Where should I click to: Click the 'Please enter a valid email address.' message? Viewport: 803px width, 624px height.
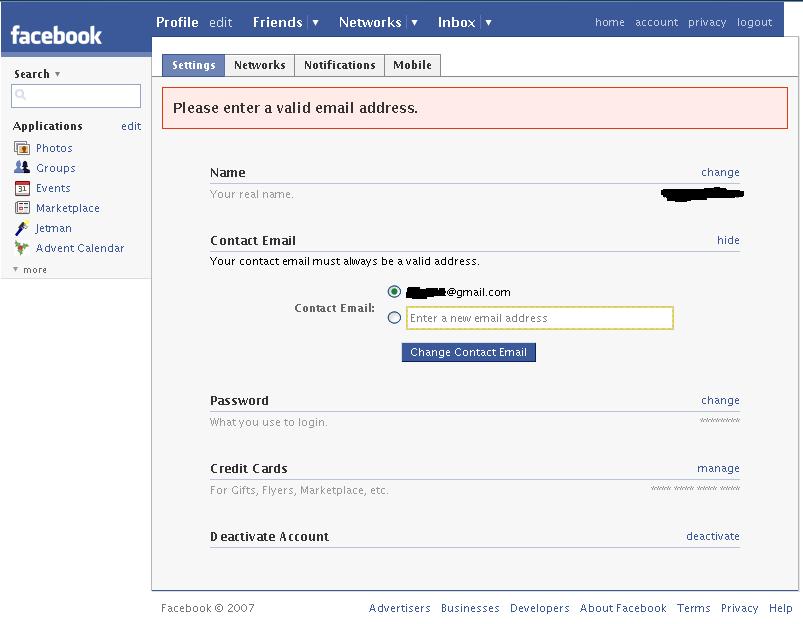click(295, 108)
